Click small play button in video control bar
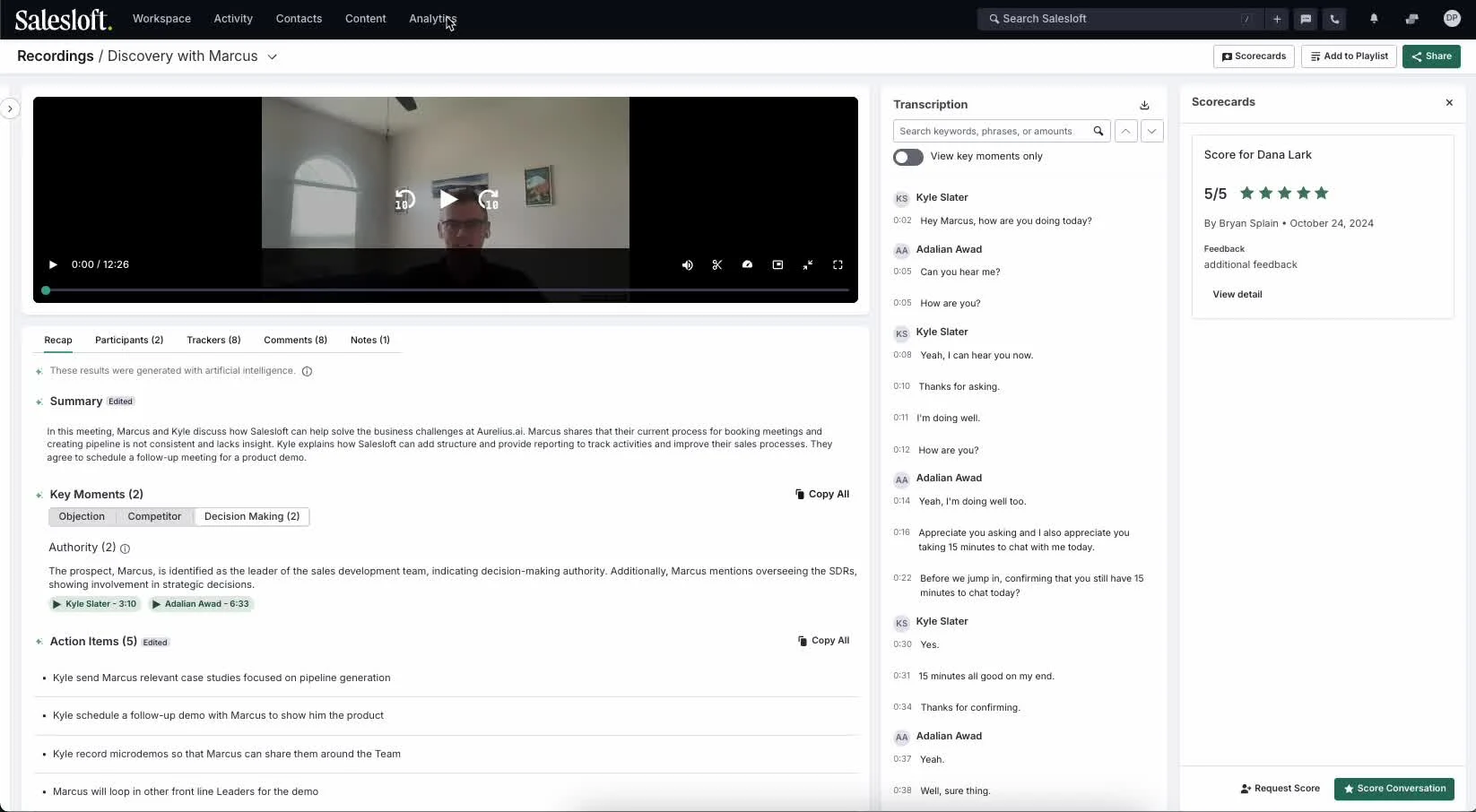Viewport: 1476px width, 812px height. click(x=53, y=264)
